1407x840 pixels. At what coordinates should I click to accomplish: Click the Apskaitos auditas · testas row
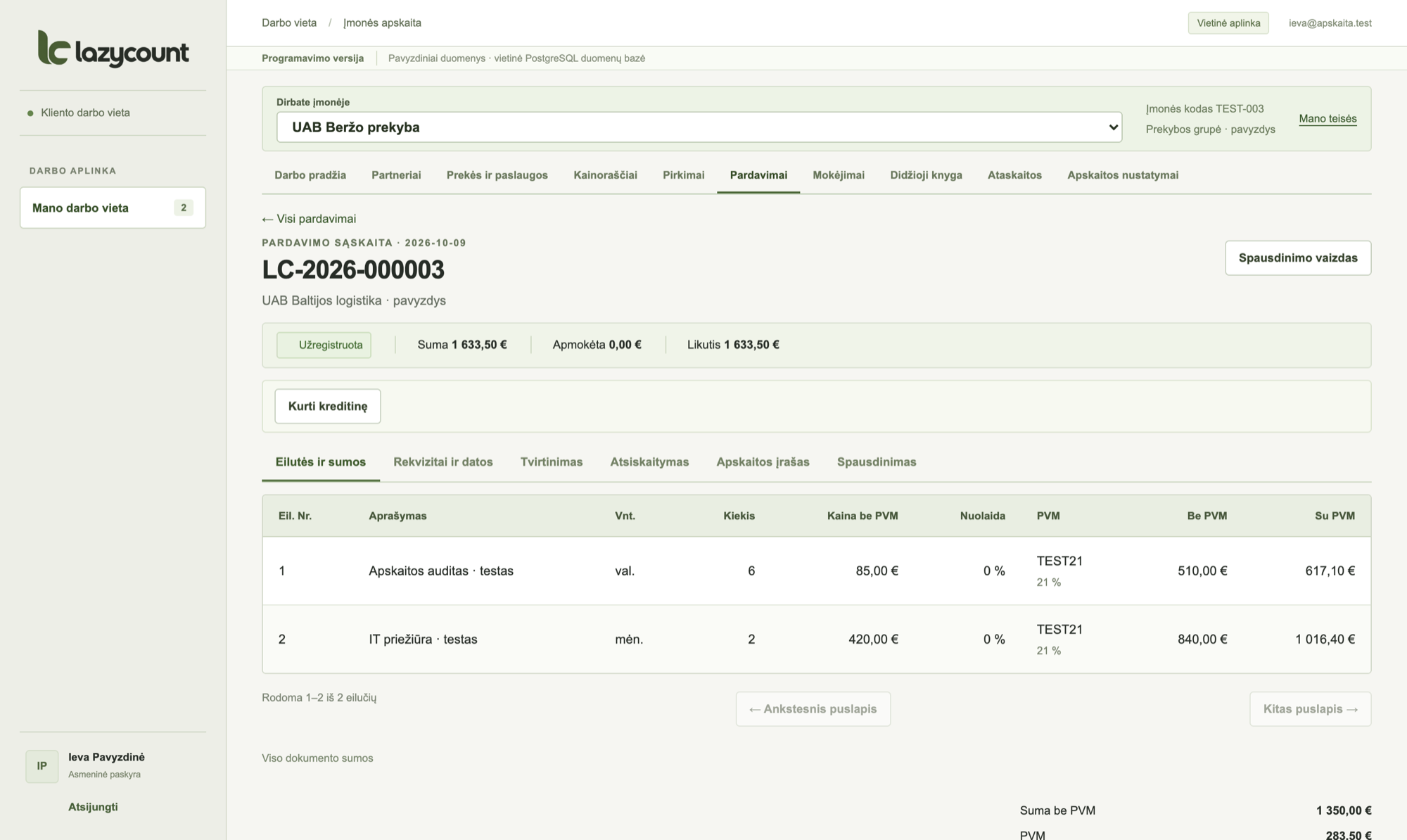pyautogui.click(x=817, y=571)
